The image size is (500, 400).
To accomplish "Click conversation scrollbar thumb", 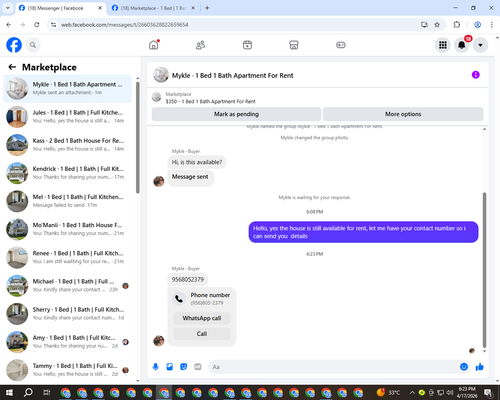I will pyautogui.click(x=484, y=270).
